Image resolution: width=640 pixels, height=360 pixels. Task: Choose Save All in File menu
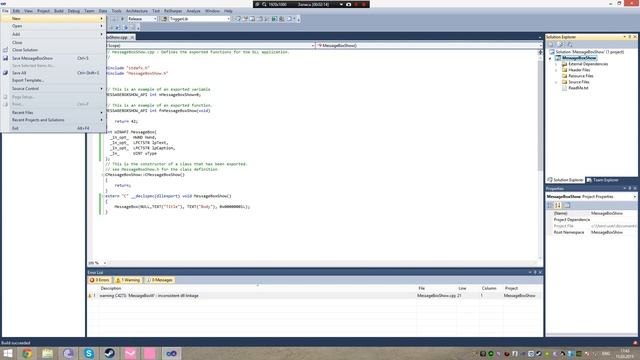coord(54,73)
